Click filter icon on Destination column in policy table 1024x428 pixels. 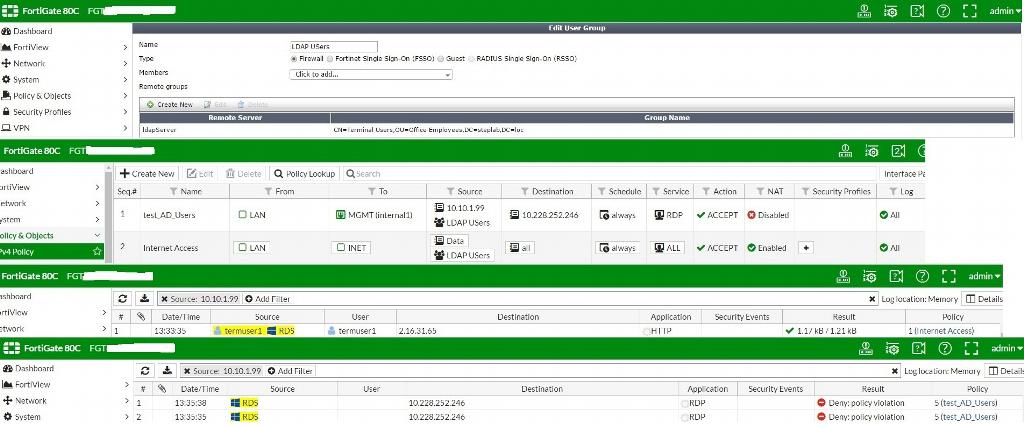(524, 191)
